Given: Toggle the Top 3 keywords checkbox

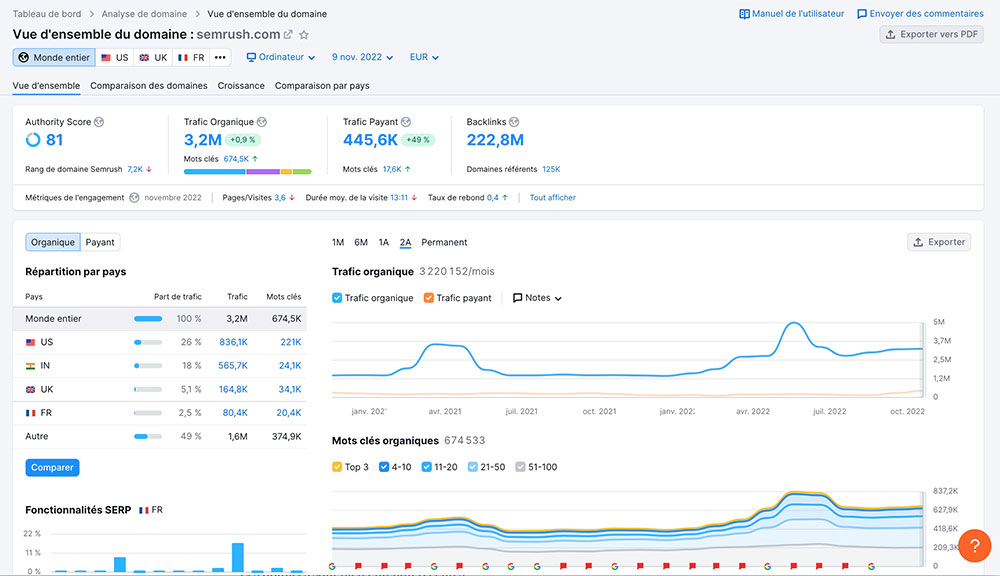Looking at the screenshot, I should click(x=337, y=467).
